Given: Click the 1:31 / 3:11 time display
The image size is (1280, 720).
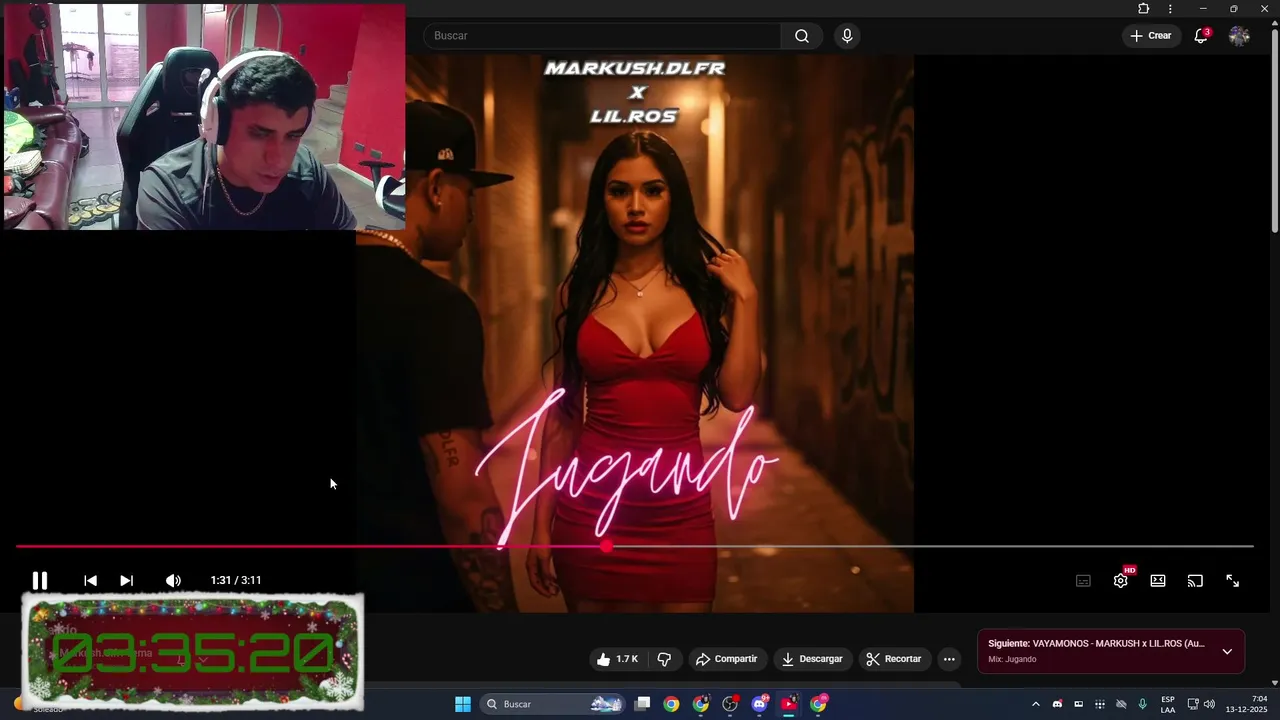Looking at the screenshot, I should point(236,580).
